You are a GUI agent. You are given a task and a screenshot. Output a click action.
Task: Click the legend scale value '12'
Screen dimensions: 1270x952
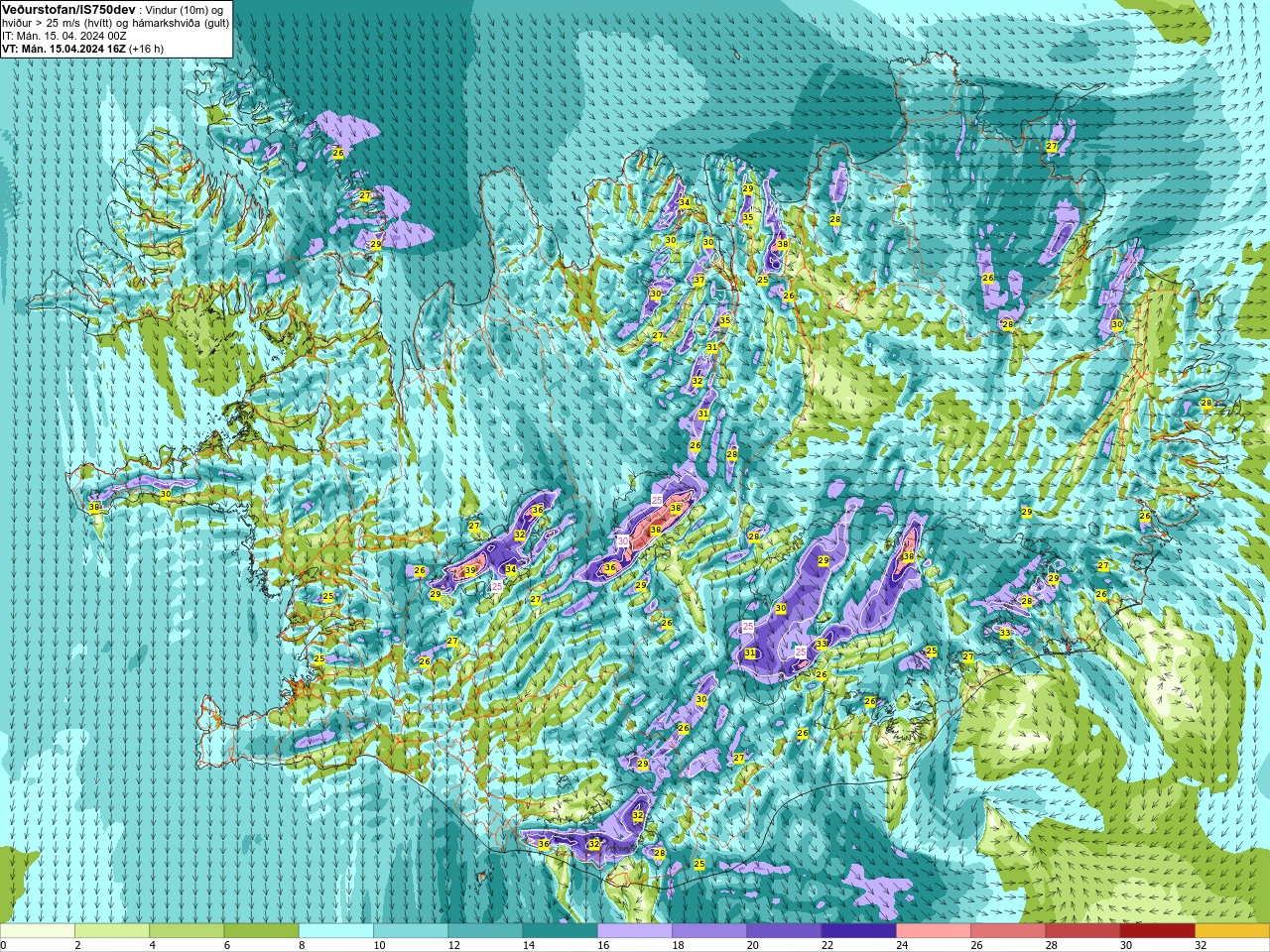453,945
